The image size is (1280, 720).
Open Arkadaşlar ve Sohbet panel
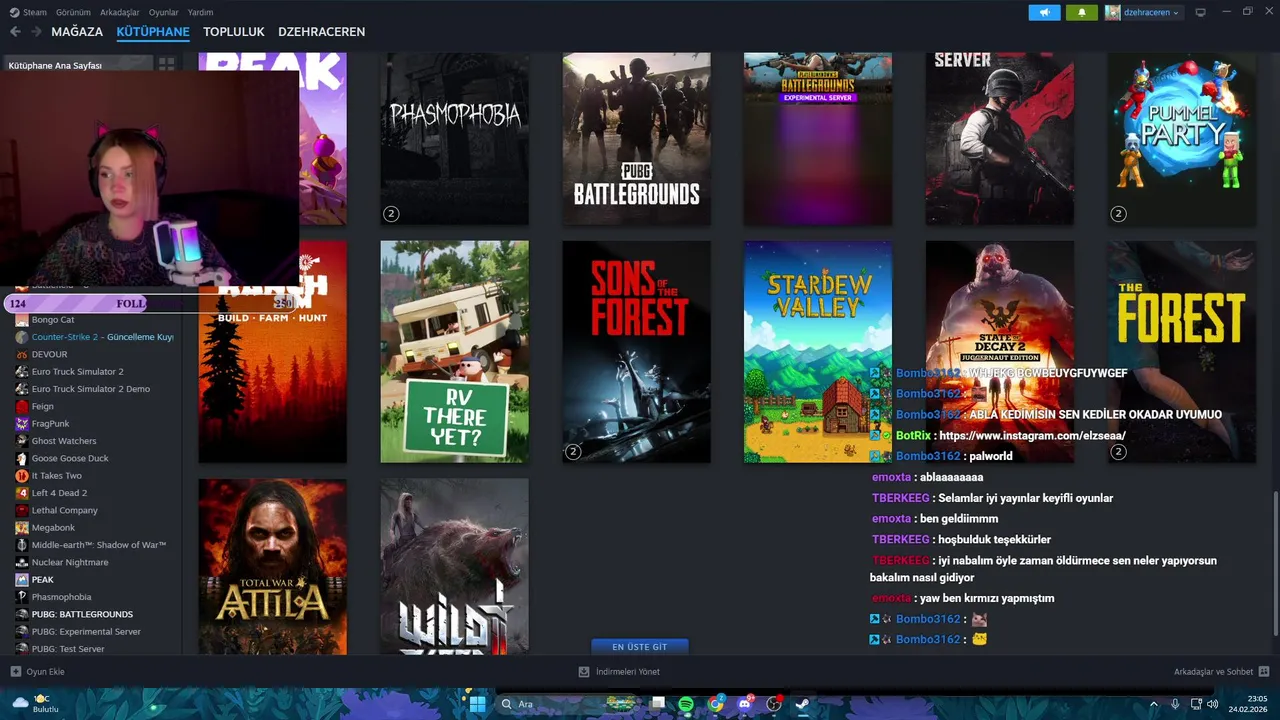click(1221, 672)
